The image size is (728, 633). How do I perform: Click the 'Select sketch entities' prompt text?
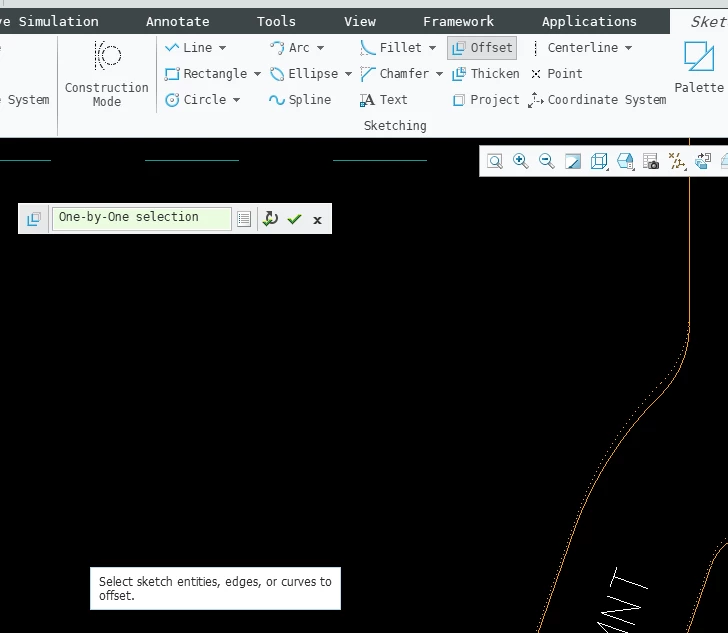(215, 588)
